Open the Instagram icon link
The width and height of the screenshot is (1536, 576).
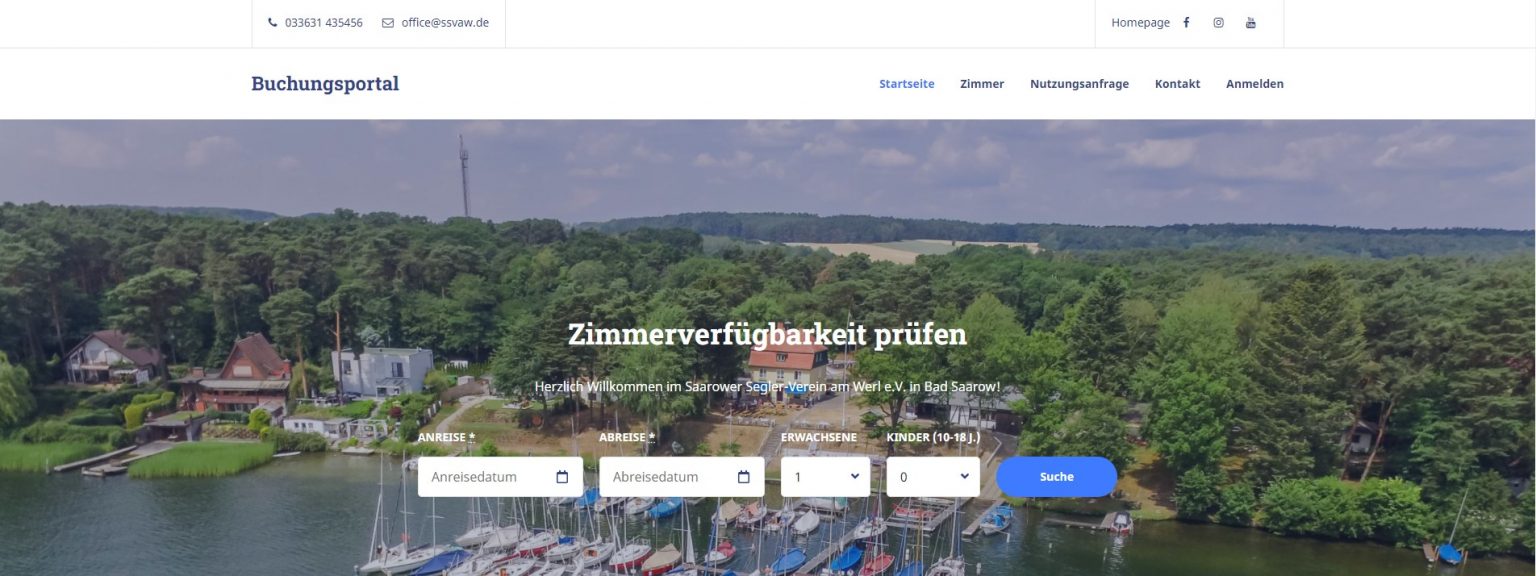pos(1218,23)
